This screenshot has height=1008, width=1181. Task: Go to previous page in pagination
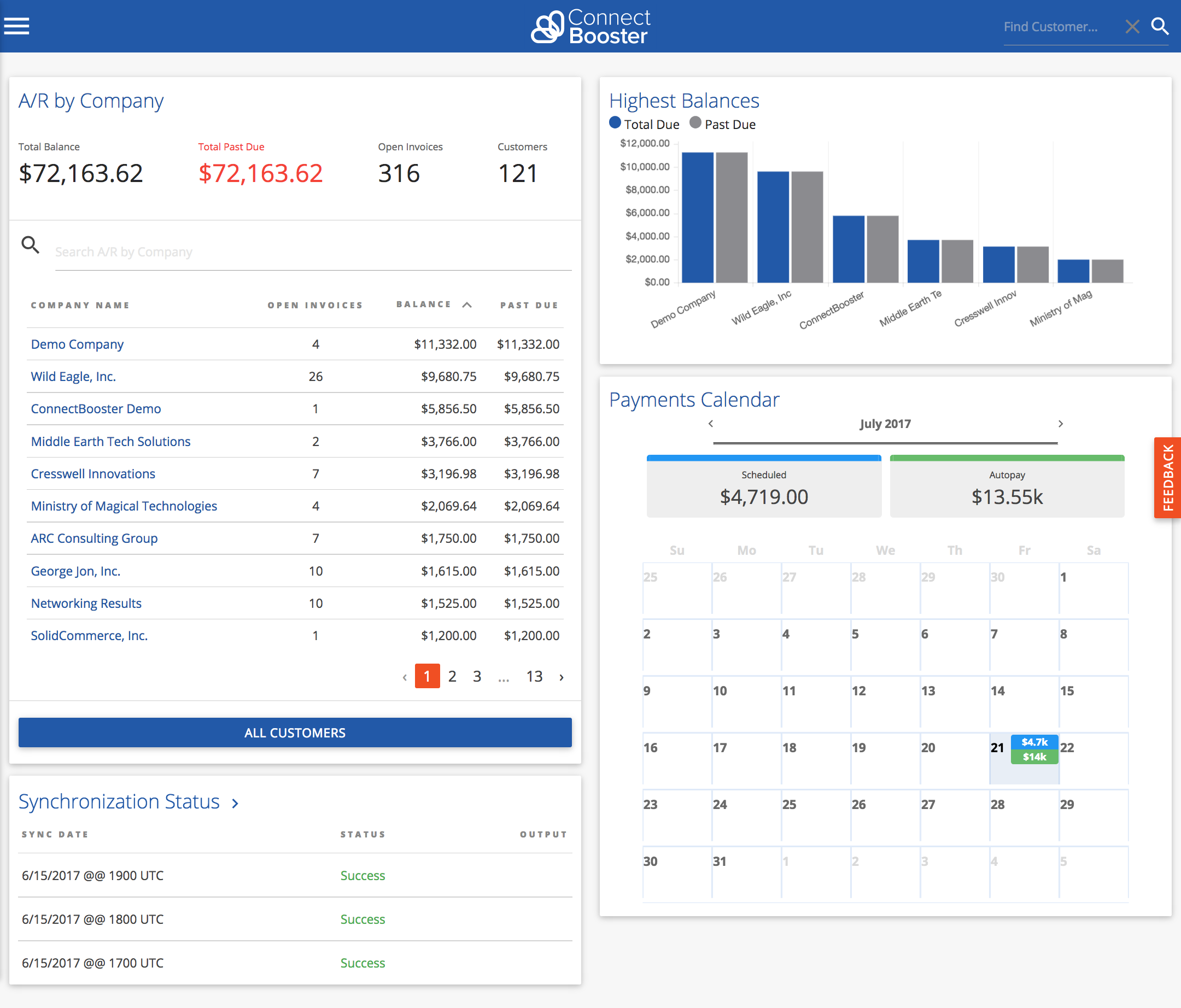(405, 677)
